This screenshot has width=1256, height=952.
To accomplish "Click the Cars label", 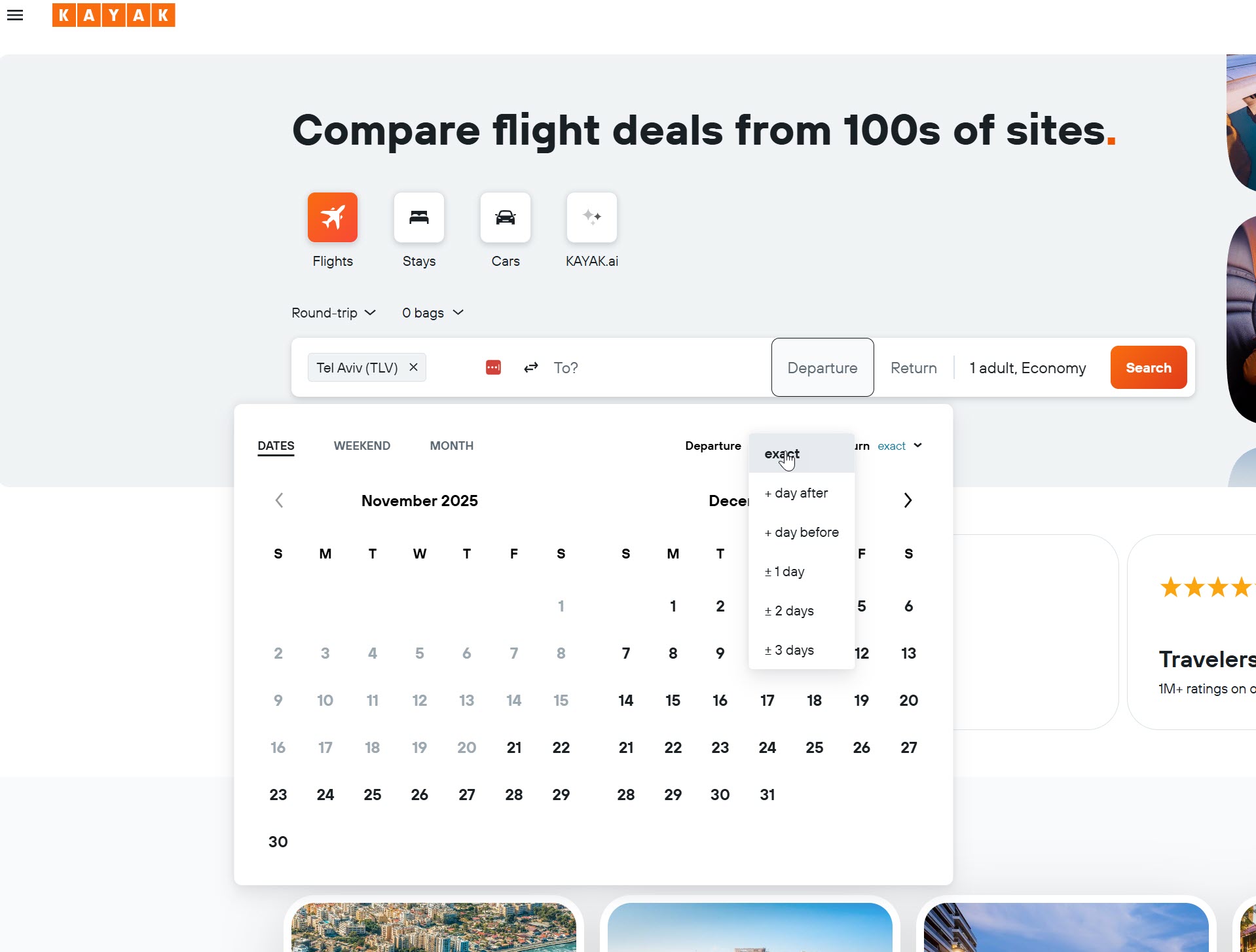I will coord(506,261).
